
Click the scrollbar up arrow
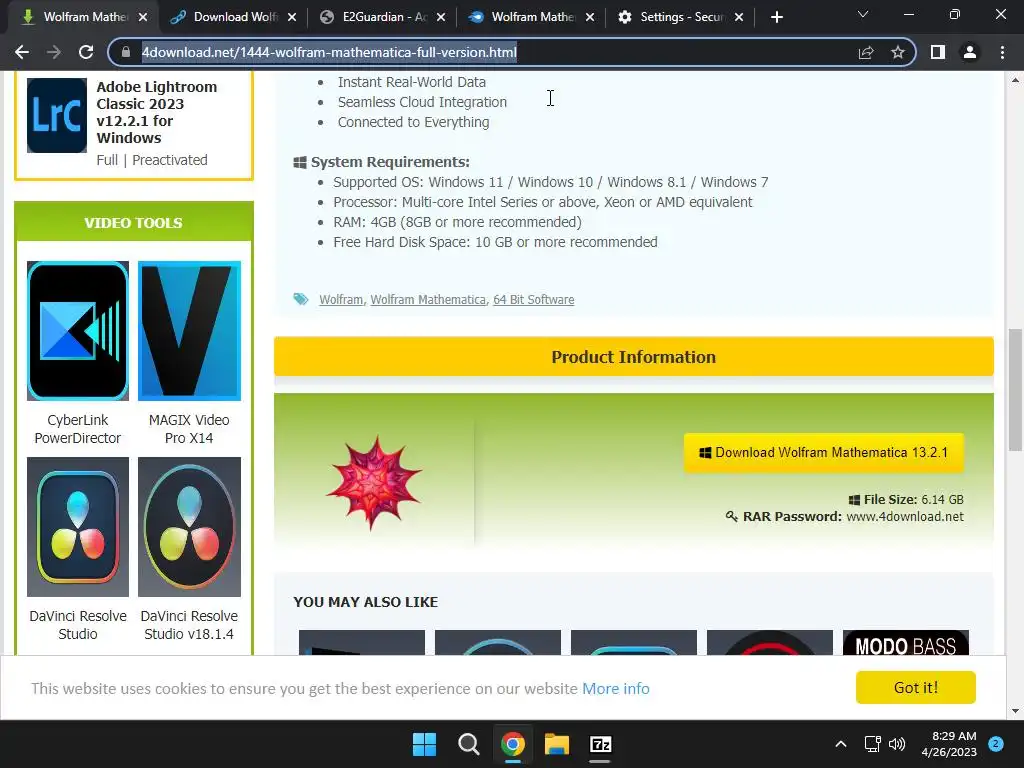tap(1015, 80)
